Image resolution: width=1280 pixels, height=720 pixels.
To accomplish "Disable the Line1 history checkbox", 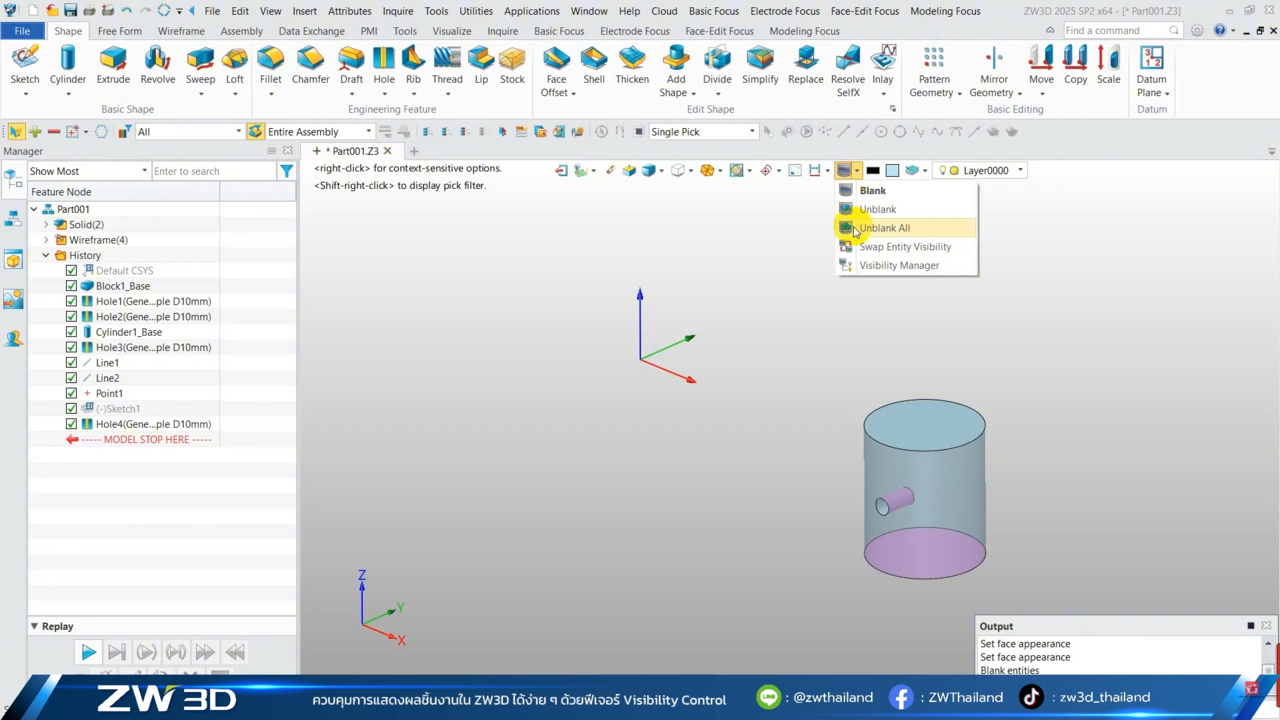I will tap(71, 363).
